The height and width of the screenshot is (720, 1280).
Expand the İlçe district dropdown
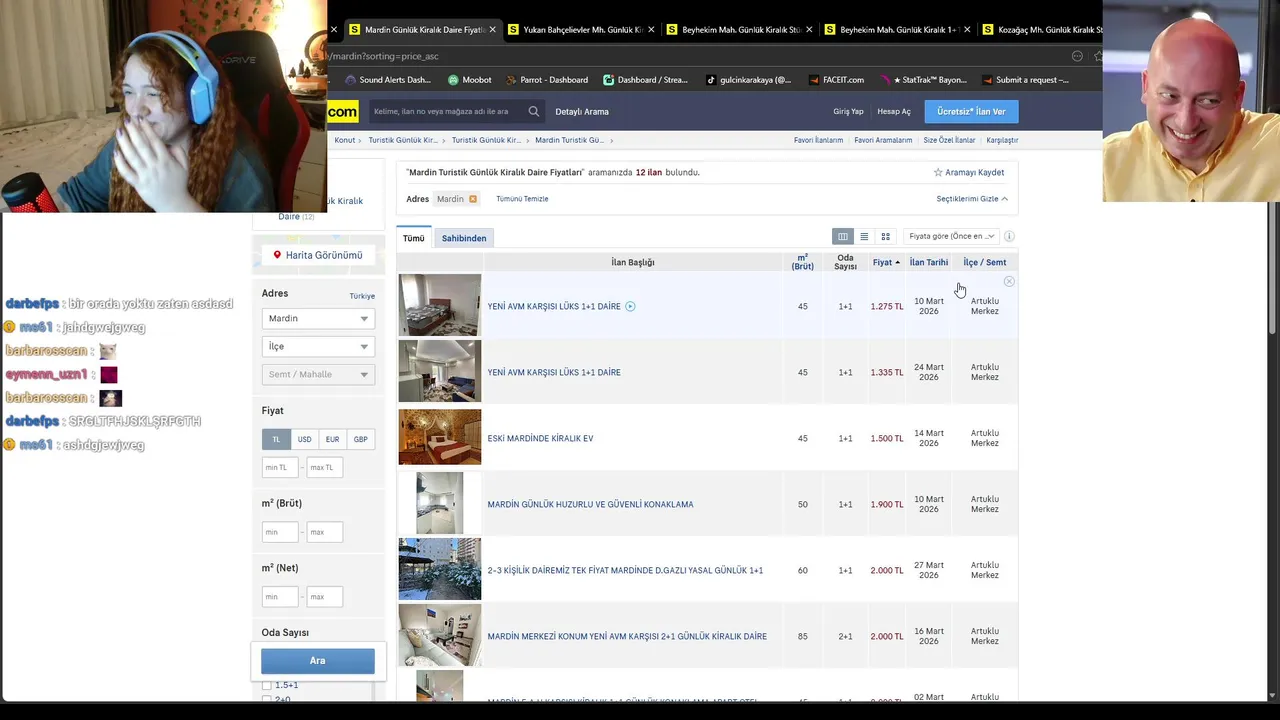[x=318, y=346]
